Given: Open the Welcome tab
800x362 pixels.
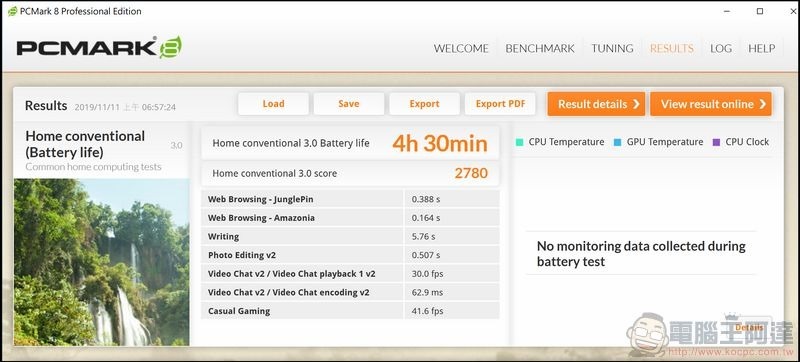Looking at the screenshot, I should pyautogui.click(x=461, y=48).
